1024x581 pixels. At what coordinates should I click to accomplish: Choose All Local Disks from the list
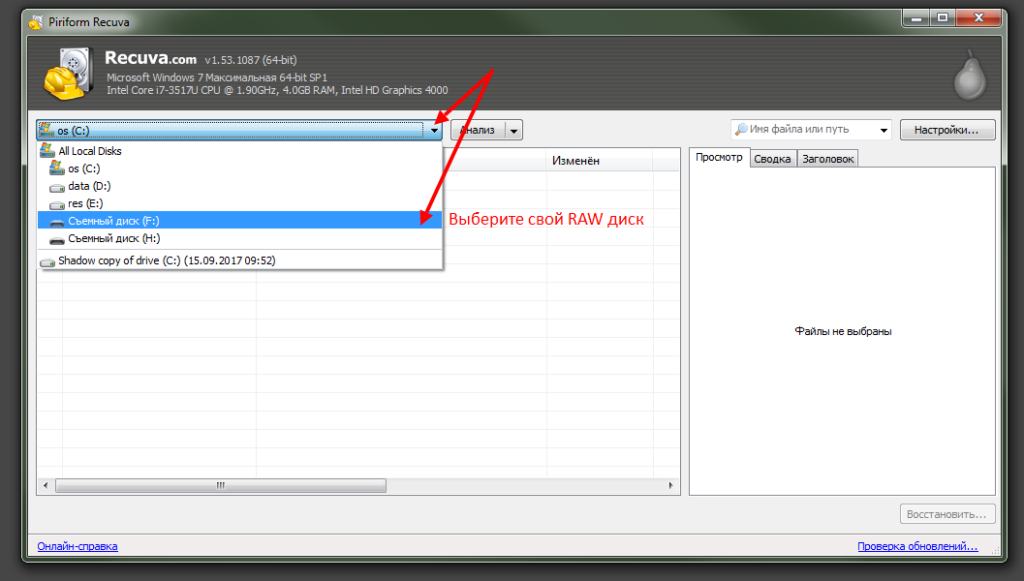tap(240, 151)
